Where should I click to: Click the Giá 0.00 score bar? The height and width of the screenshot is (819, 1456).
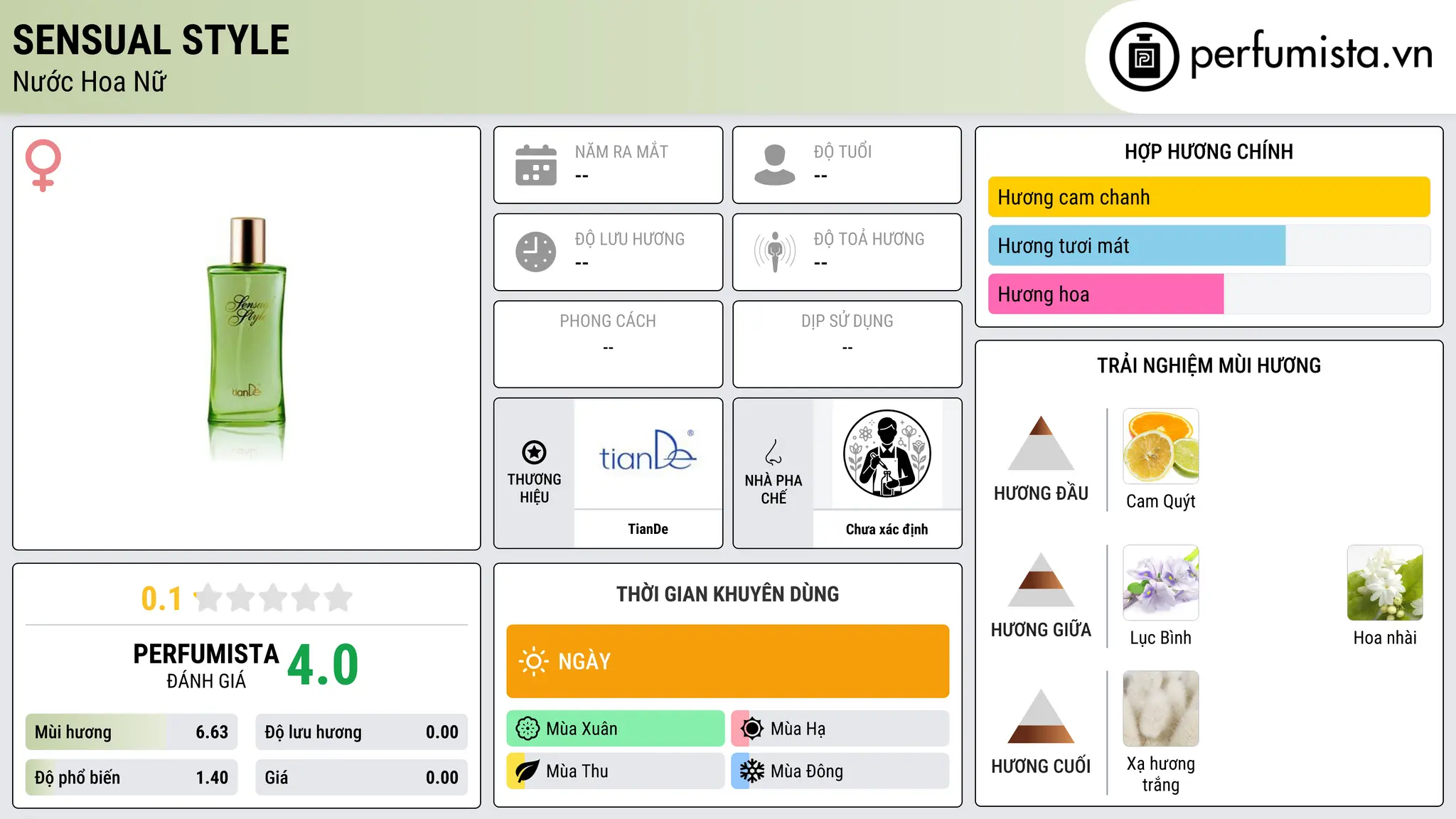[361, 778]
